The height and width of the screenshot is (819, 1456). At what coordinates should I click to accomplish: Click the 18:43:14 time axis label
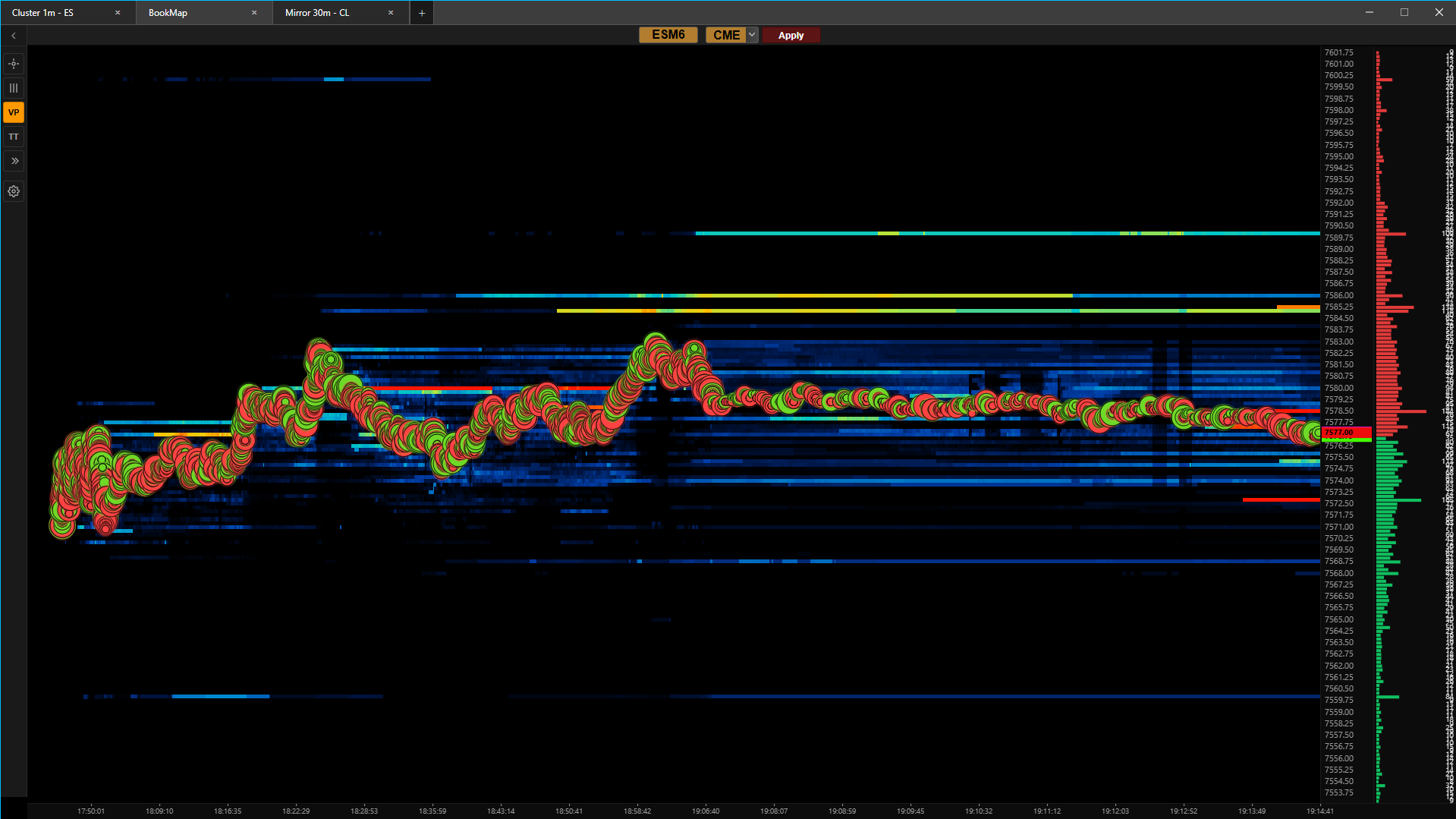[x=501, y=811]
